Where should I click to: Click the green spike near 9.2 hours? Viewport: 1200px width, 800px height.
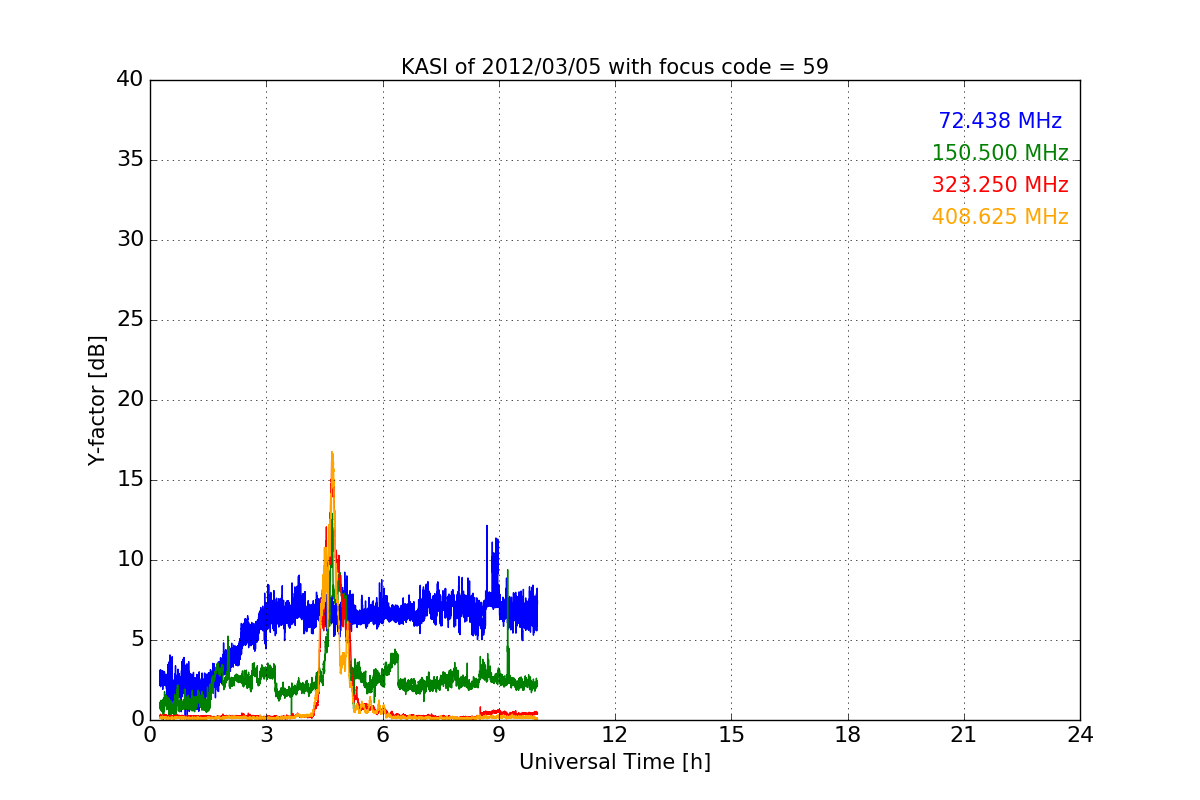point(508,575)
